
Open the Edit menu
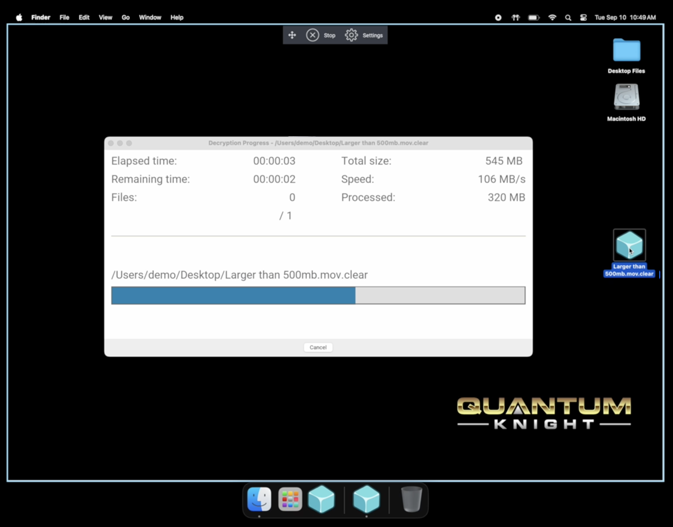coord(84,18)
